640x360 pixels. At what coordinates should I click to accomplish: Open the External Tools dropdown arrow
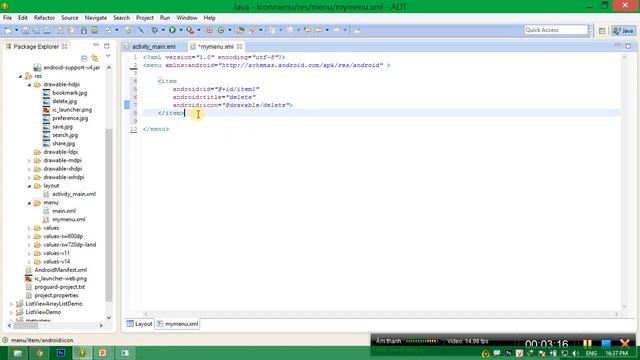click(x=199, y=30)
